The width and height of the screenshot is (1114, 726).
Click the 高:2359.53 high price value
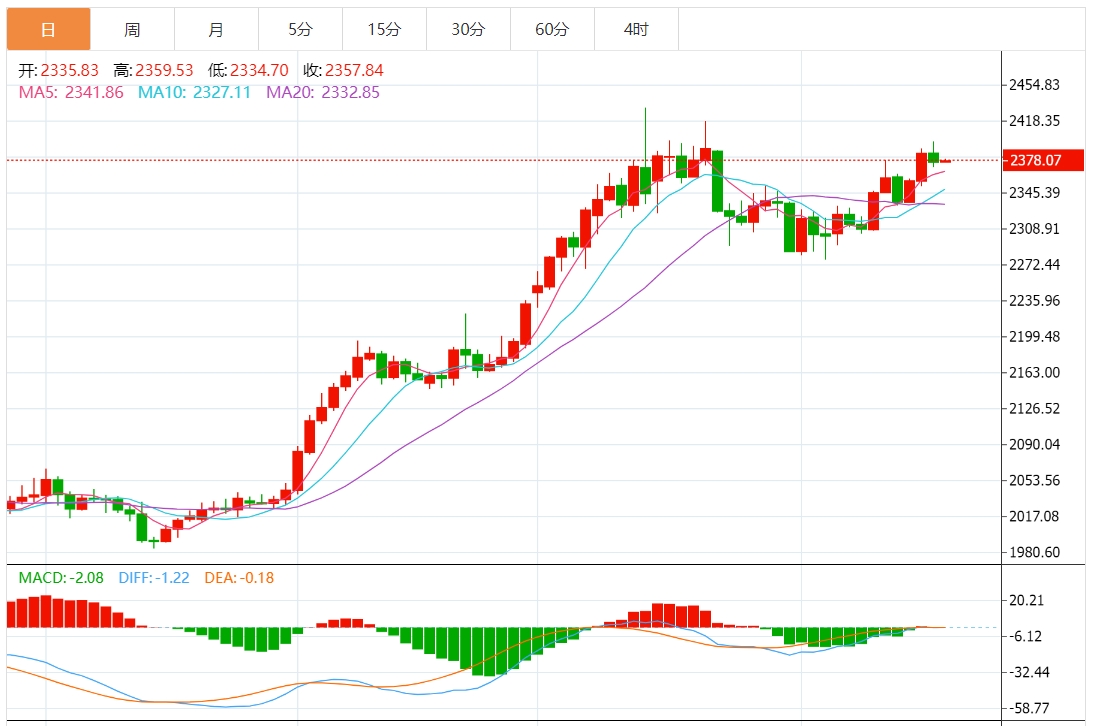pos(153,70)
